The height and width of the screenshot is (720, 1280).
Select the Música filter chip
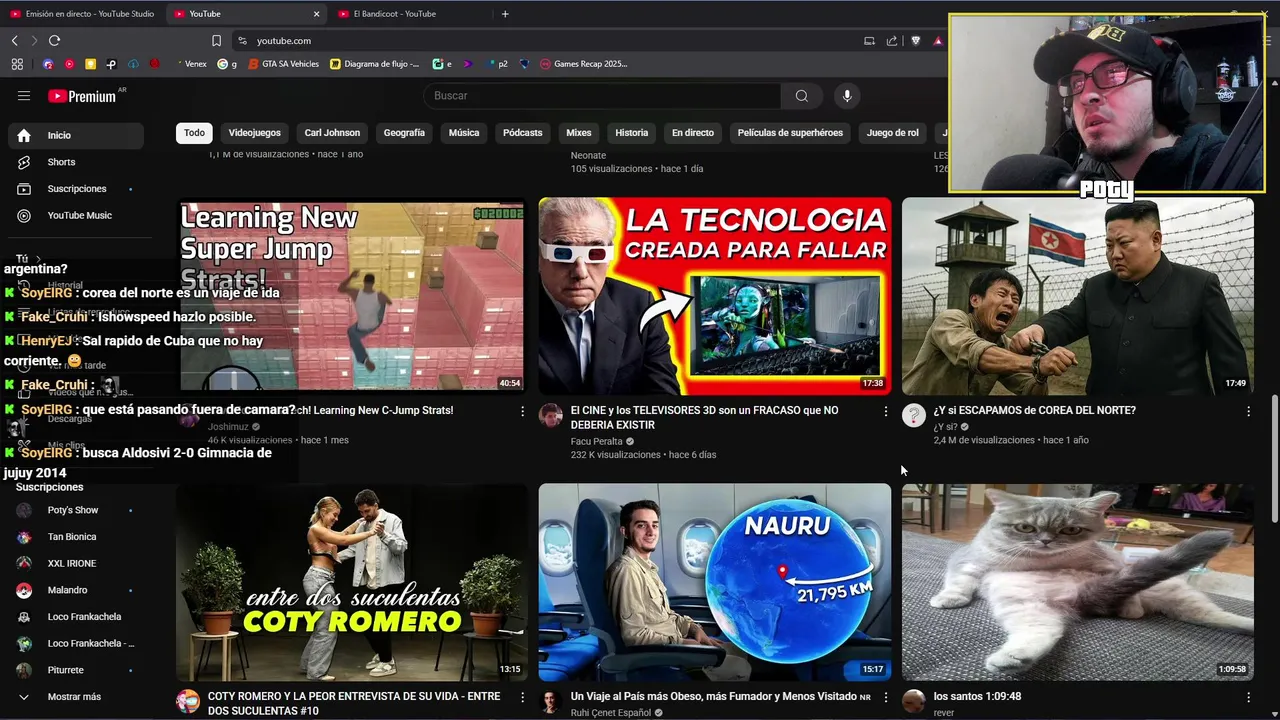(x=464, y=133)
